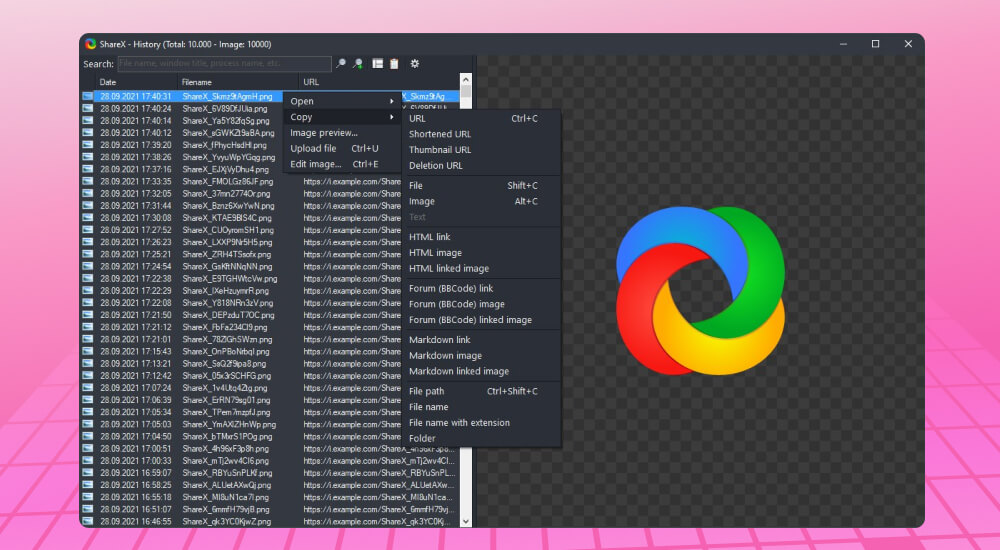This screenshot has height=550, width=1000.
Task: Click file icon beside ShareX_mTj2wv4Cl6.png
Action: [87, 460]
